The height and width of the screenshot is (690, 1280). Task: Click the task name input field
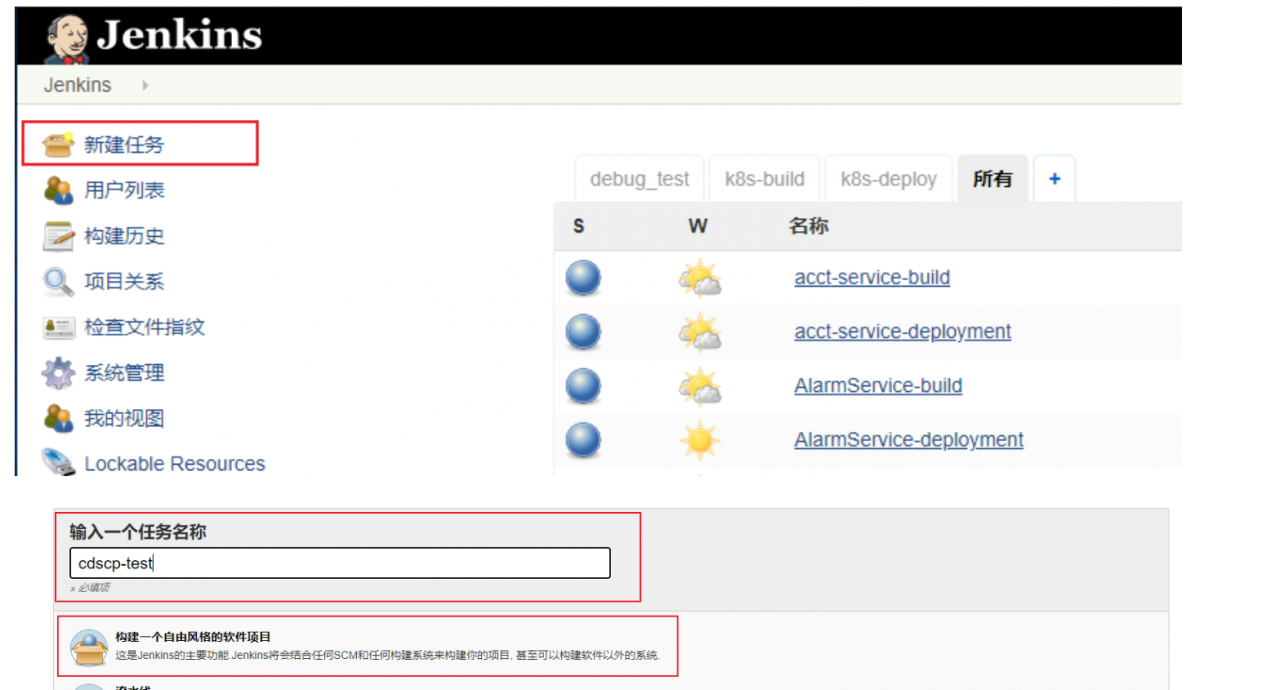coord(340,563)
